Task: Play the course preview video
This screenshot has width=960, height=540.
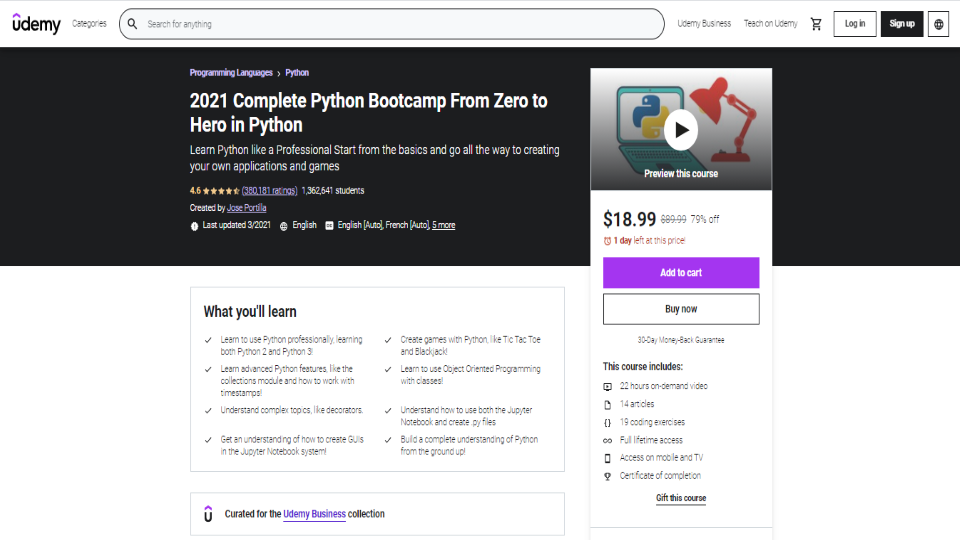Action: 681,130
